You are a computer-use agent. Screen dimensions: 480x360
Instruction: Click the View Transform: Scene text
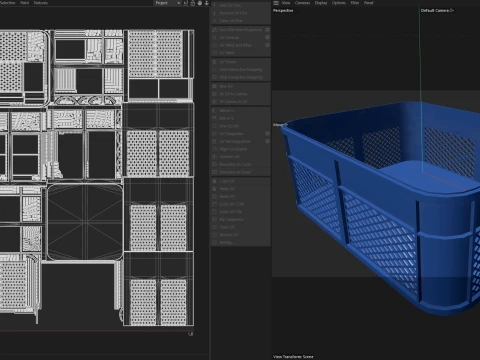(x=293, y=357)
